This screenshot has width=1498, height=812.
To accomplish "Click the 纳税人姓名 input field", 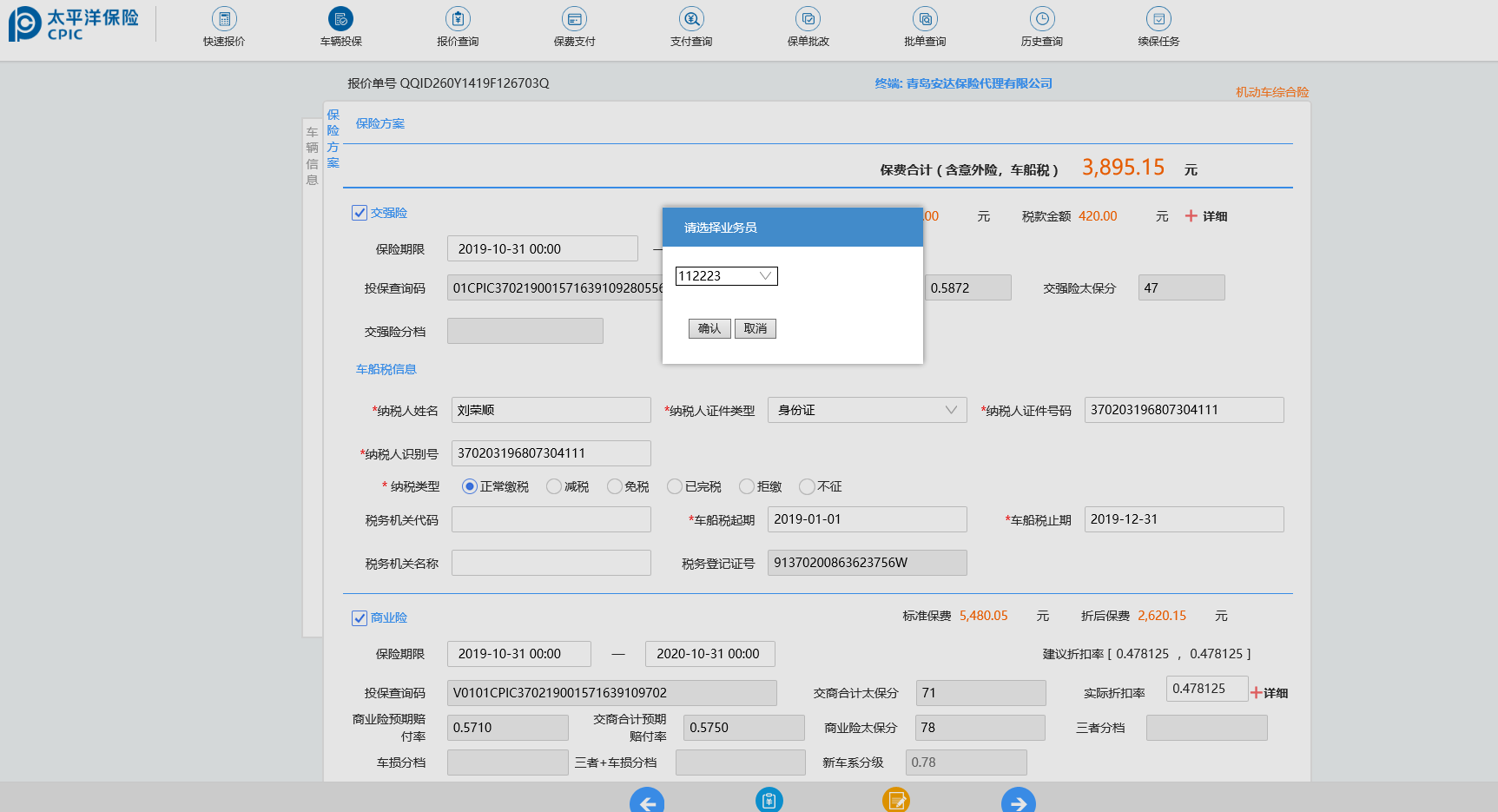I will (x=551, y=410).
